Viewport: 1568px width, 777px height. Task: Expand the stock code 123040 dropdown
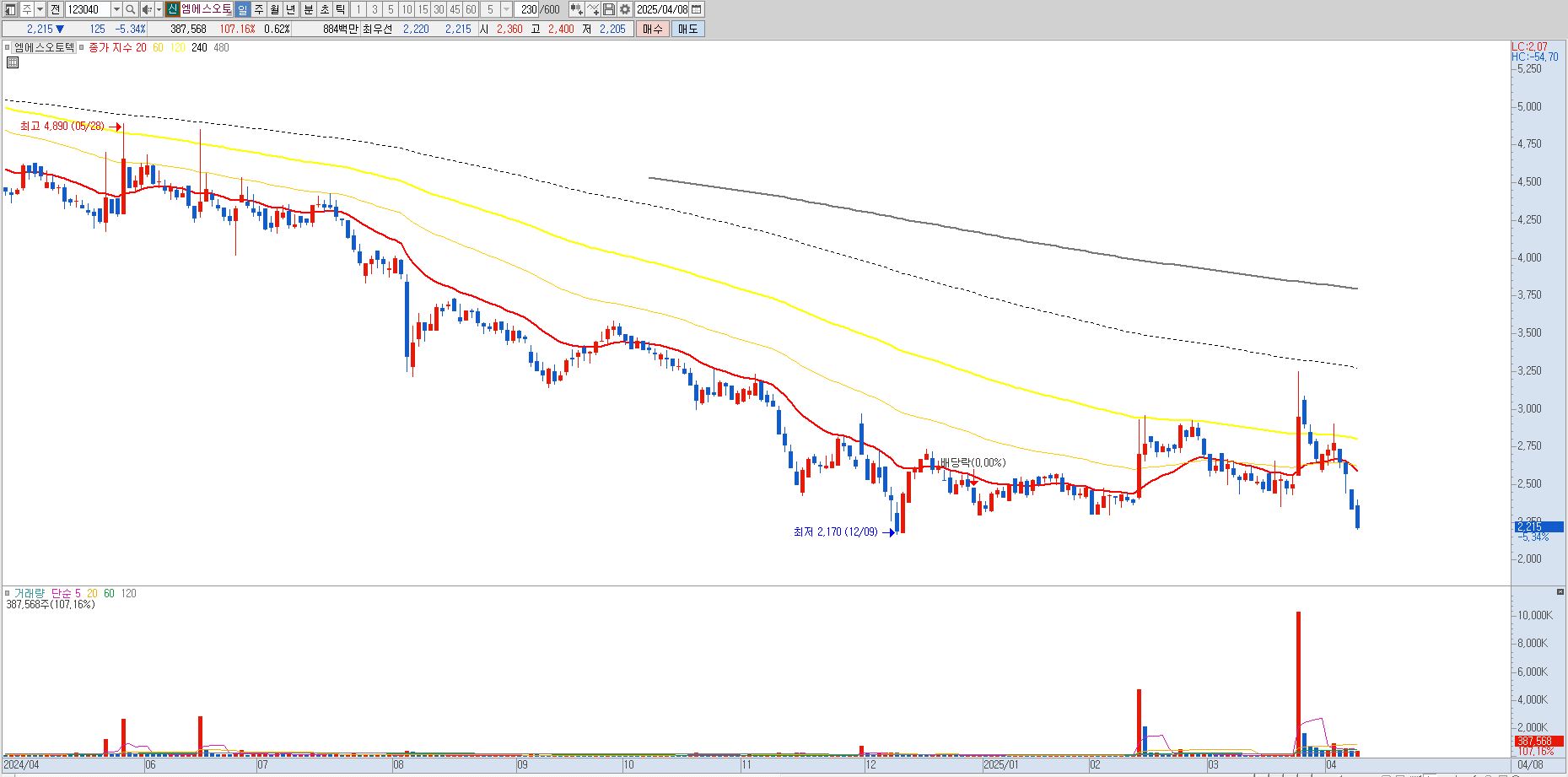pyautogui.click(x=116, y=9)
